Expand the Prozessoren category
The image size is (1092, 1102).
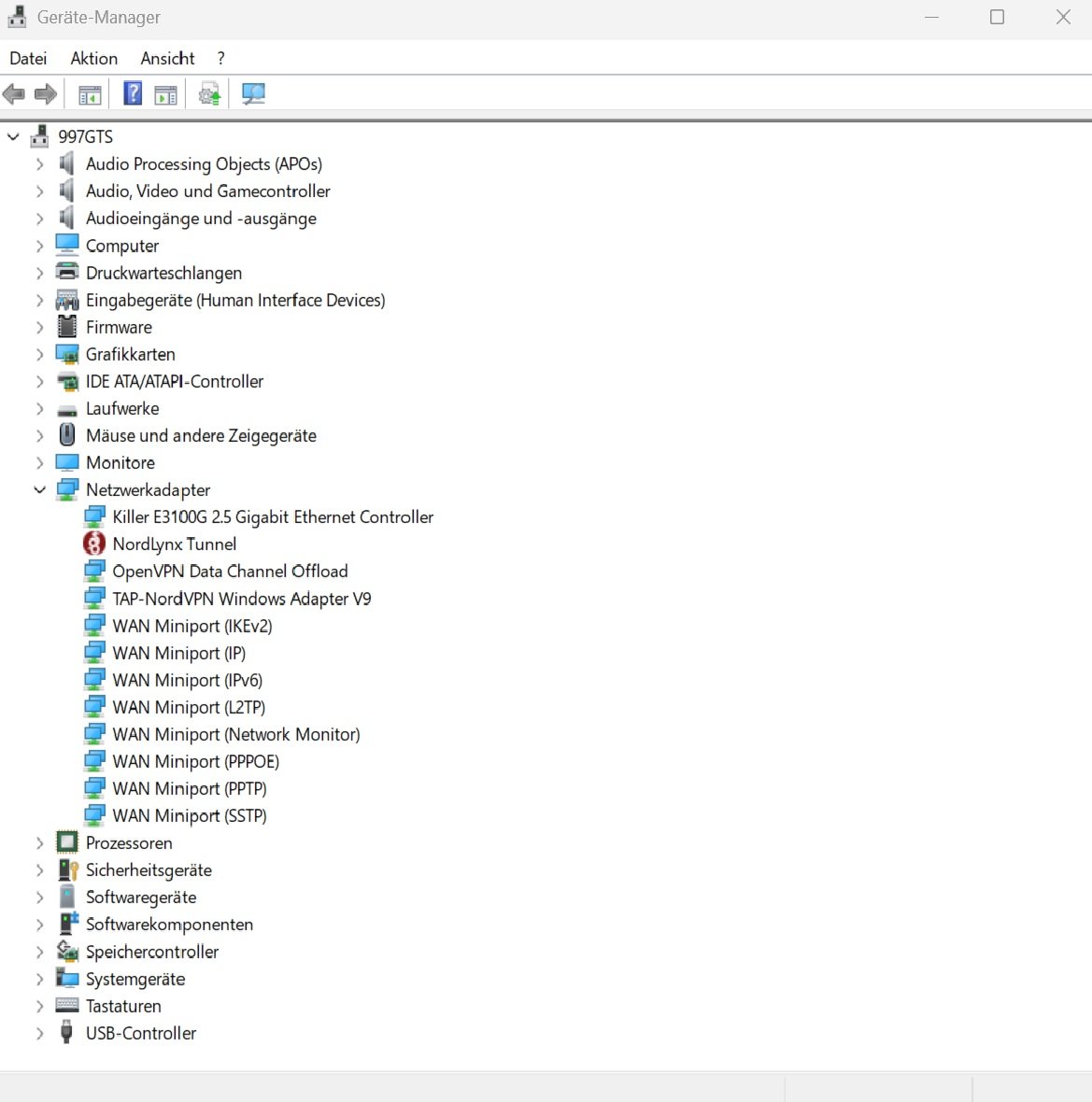(x=40, y=842)
